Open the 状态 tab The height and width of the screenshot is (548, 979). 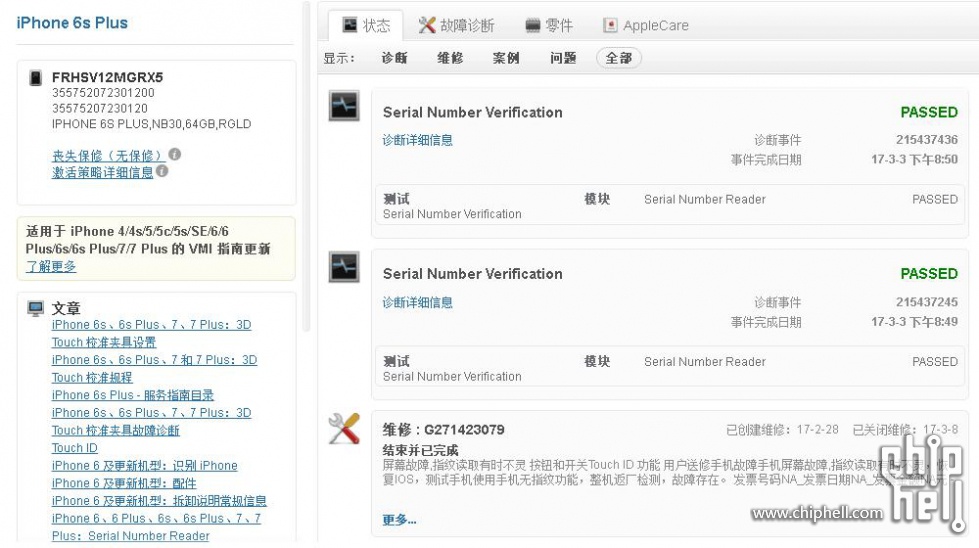[x=366, y=26]
